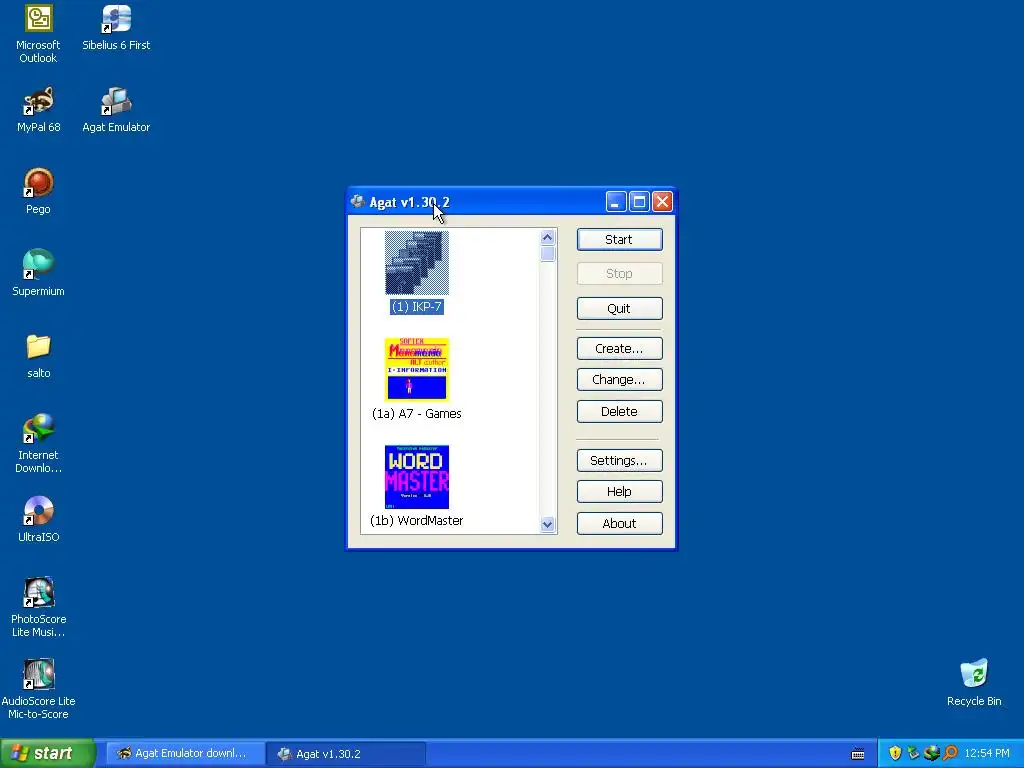Click the security shield tray icon
Image resolution: width=1024 pixels, height=768 pixels.
point(895,753)
